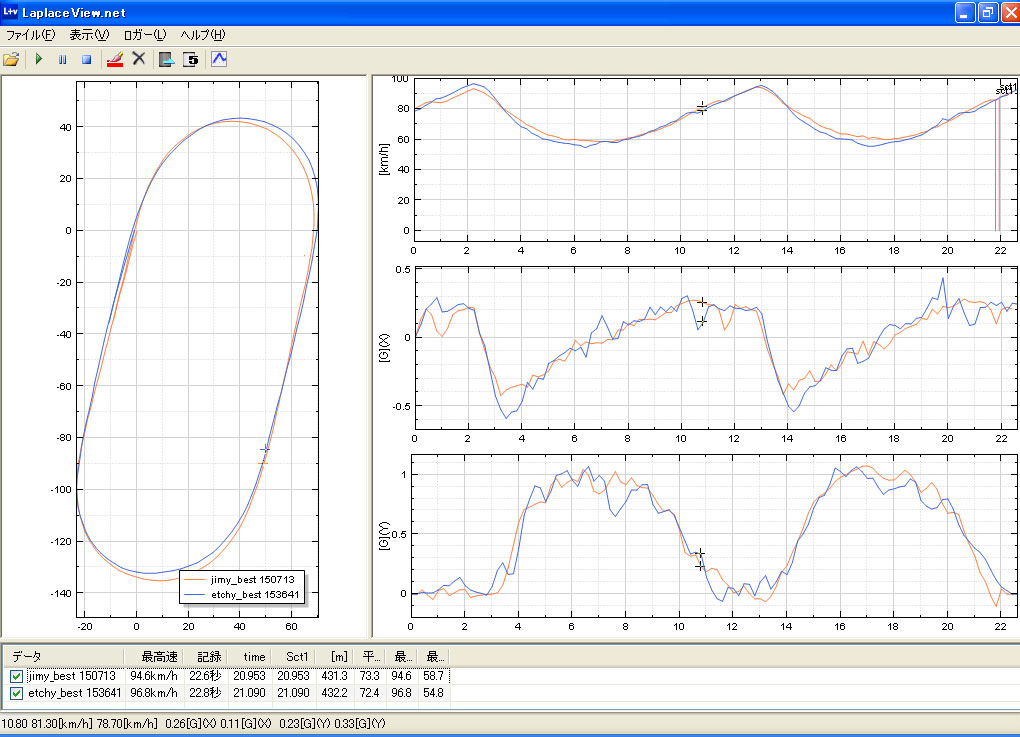1020x737 pixels.
Task: Click the black X delete icon
Action: pos(139,59)
